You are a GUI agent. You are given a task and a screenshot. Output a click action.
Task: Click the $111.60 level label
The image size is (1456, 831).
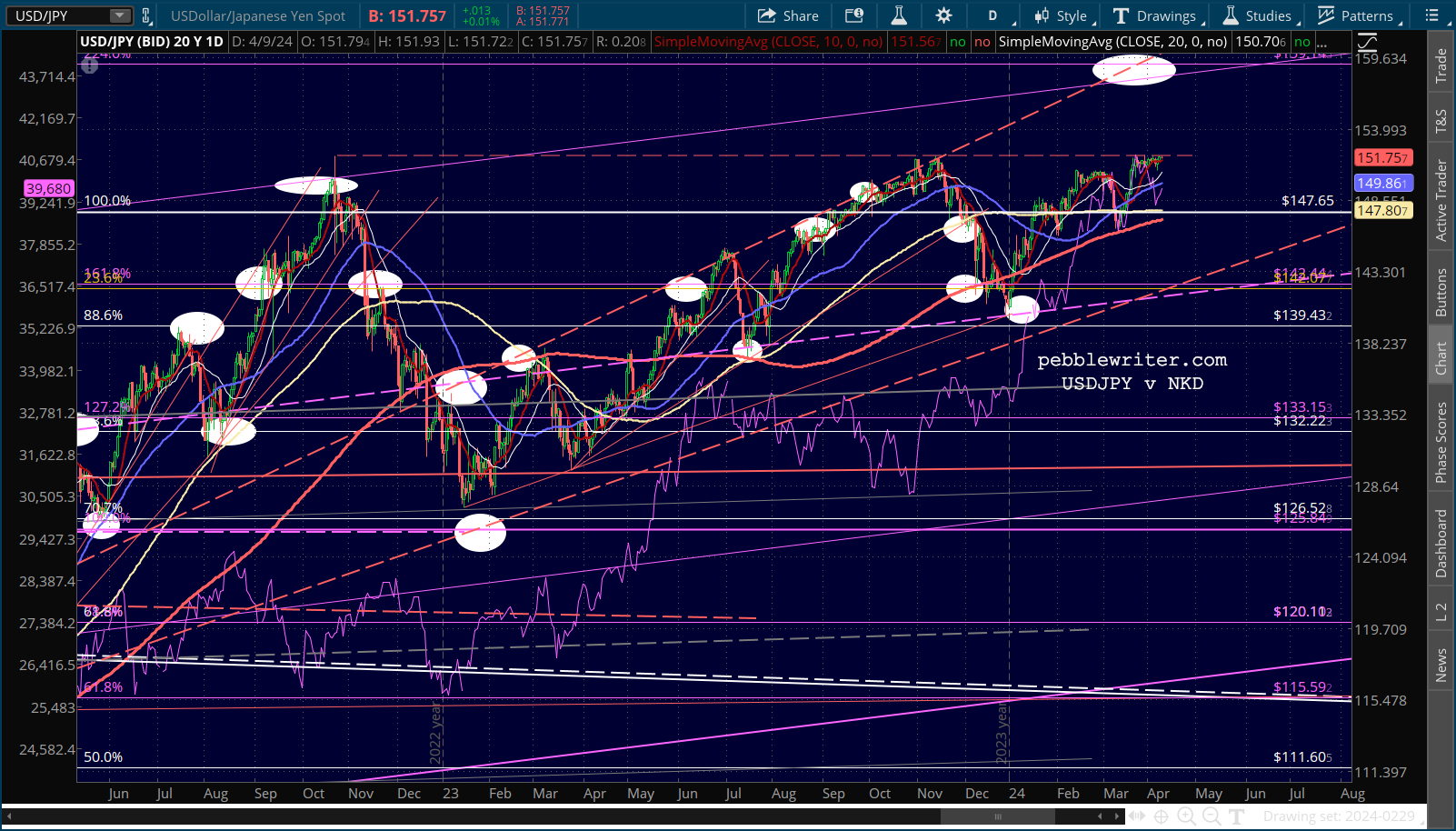(1303, 757)
